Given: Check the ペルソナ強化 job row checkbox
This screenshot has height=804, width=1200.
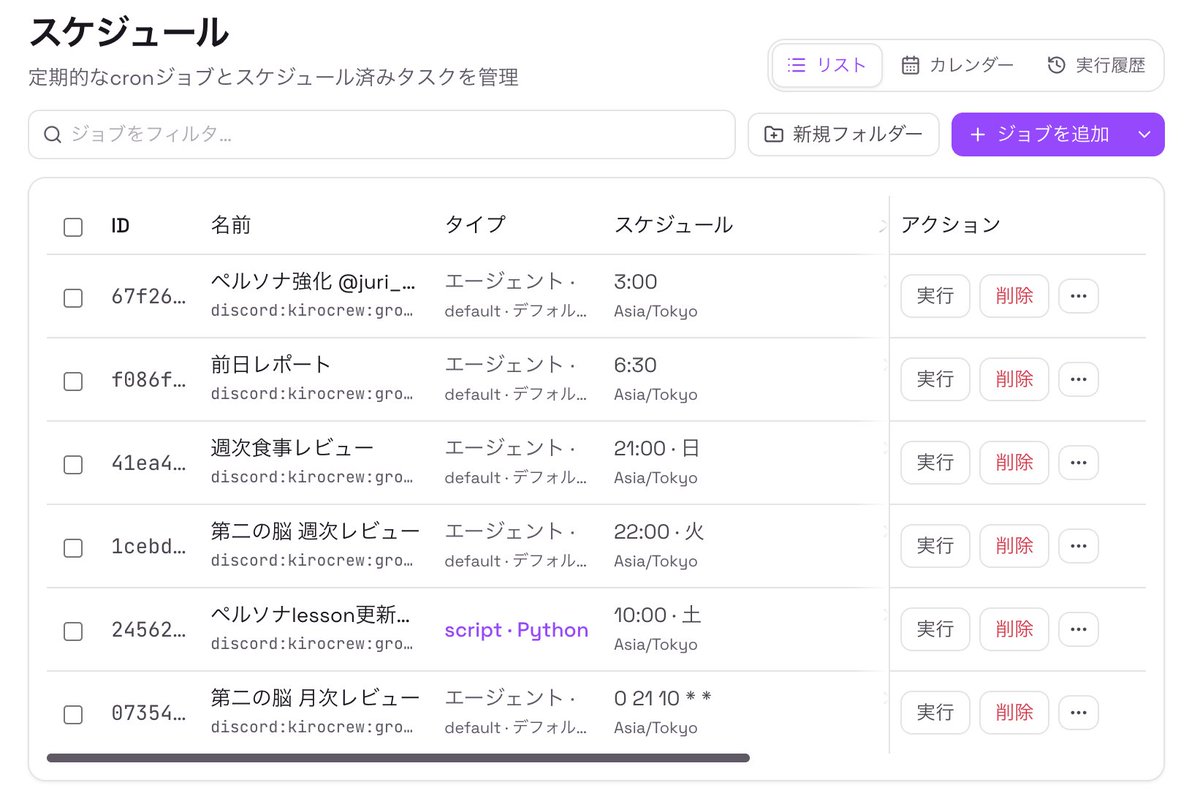Looking at the screenshot, I should [73, 298].
